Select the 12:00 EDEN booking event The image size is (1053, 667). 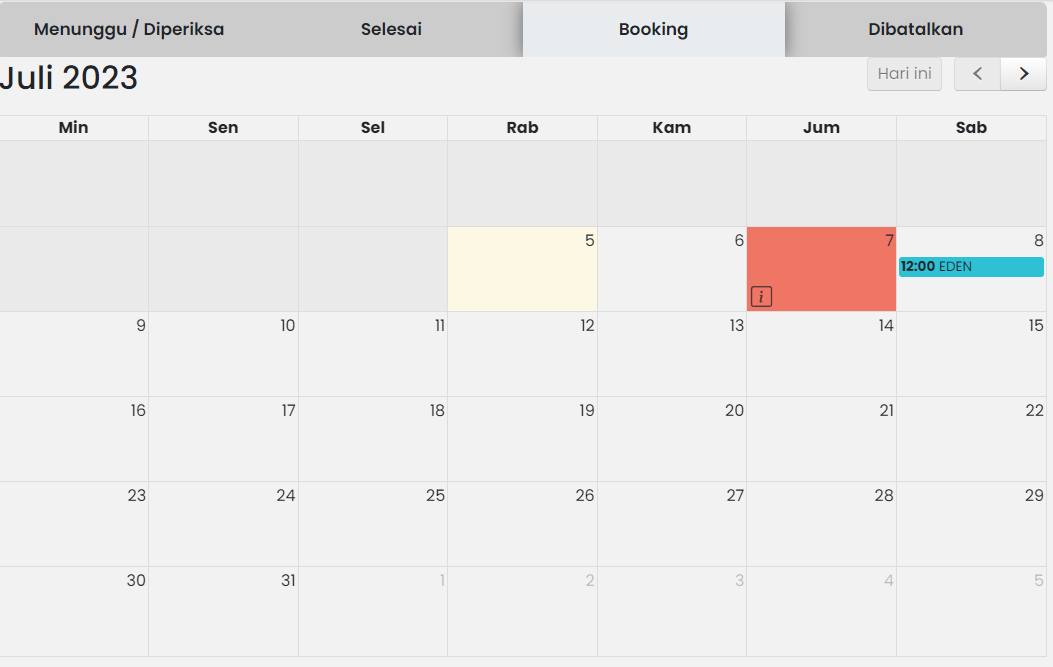pyautogui.click(x=970, y=266)
